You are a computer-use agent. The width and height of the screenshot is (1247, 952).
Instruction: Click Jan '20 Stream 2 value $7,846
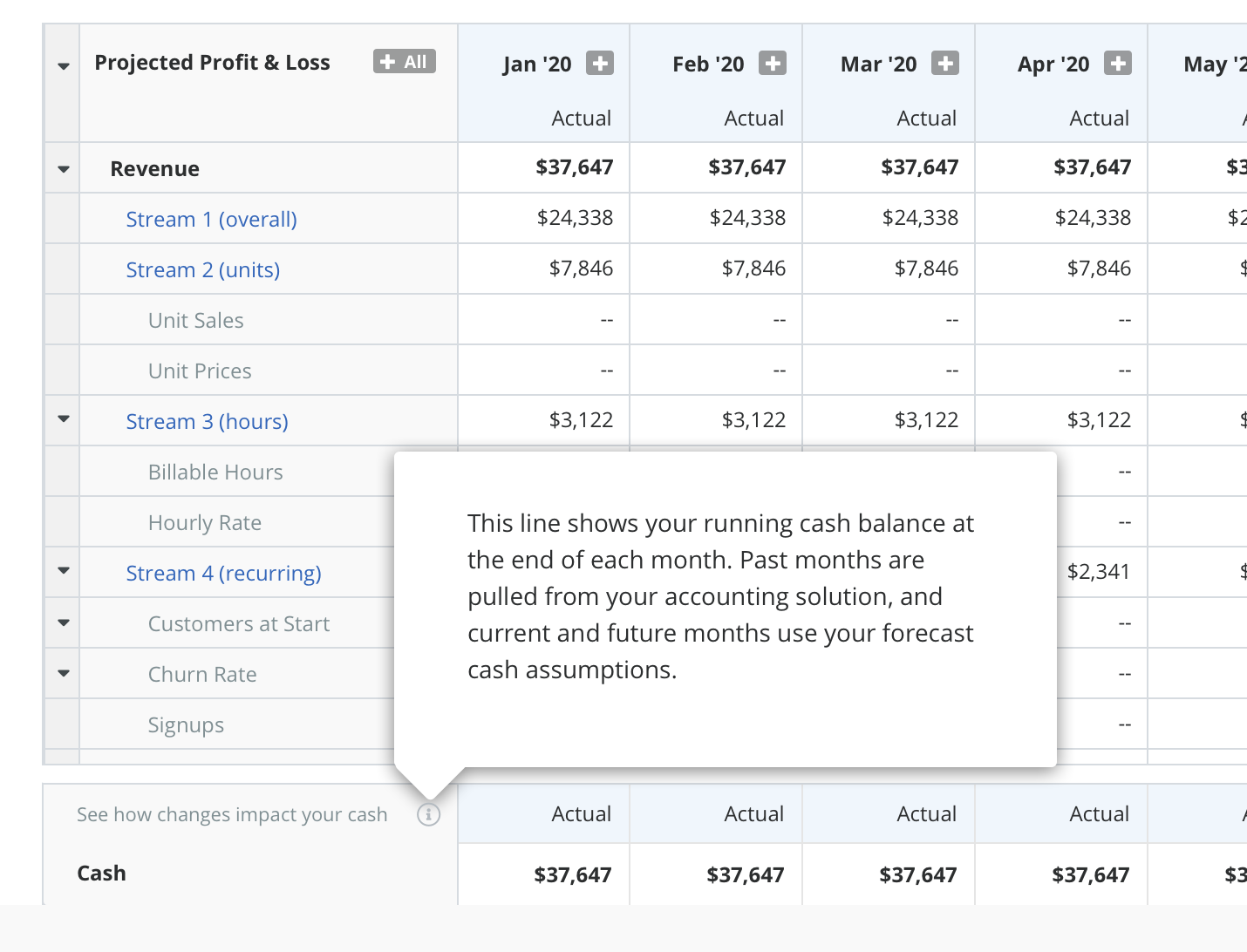(581, 269)
